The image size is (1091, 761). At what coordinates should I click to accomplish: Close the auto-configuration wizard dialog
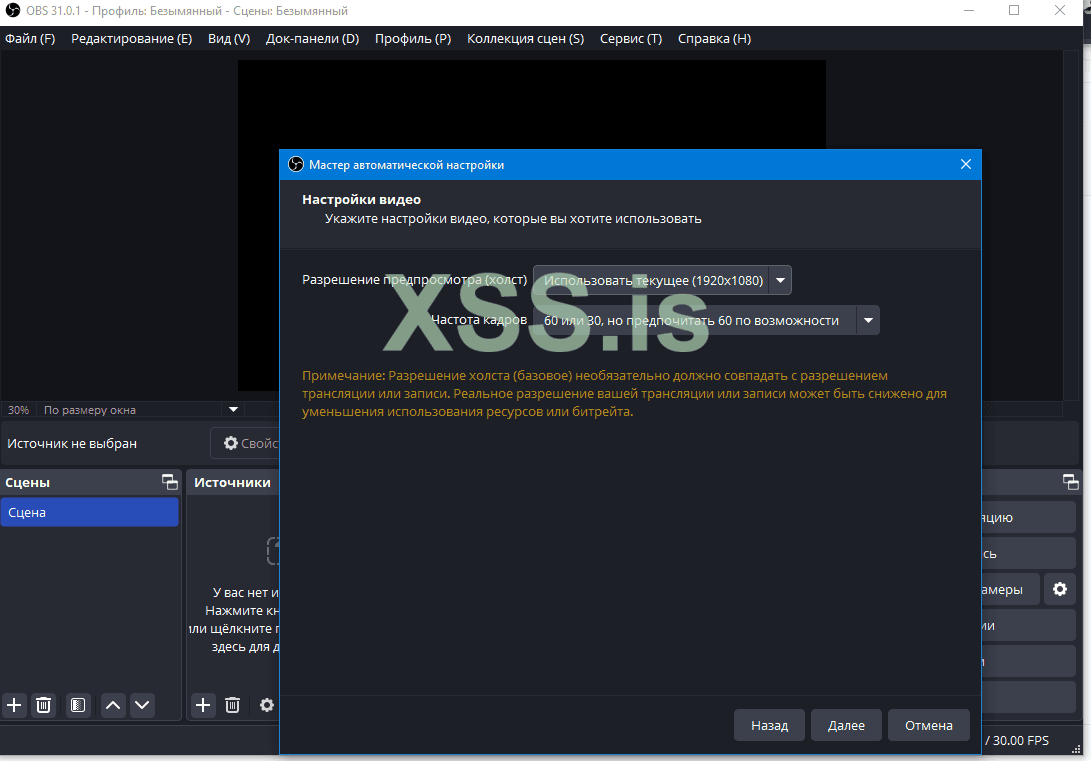[x=966, y=164]
